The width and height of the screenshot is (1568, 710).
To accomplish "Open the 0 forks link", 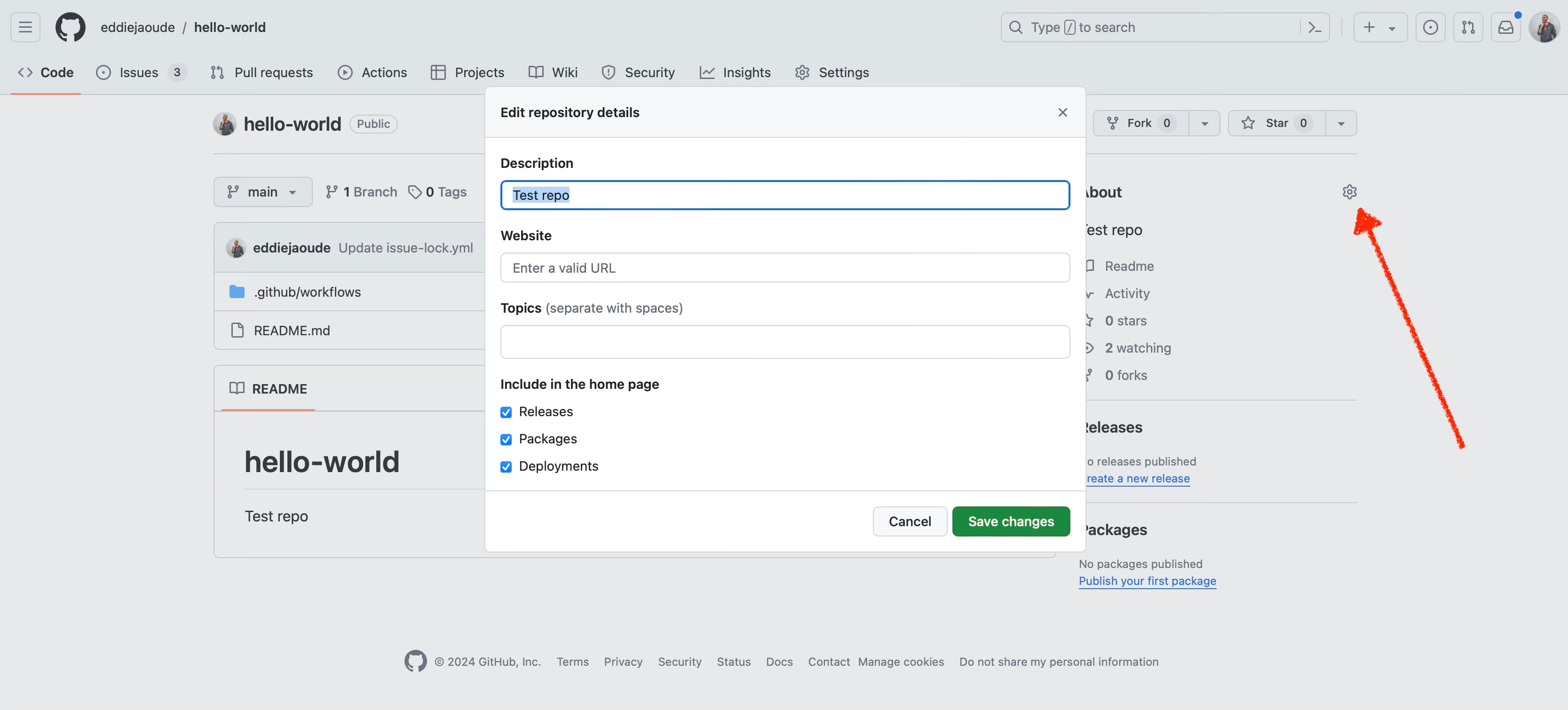I will tap(1126, 375).
